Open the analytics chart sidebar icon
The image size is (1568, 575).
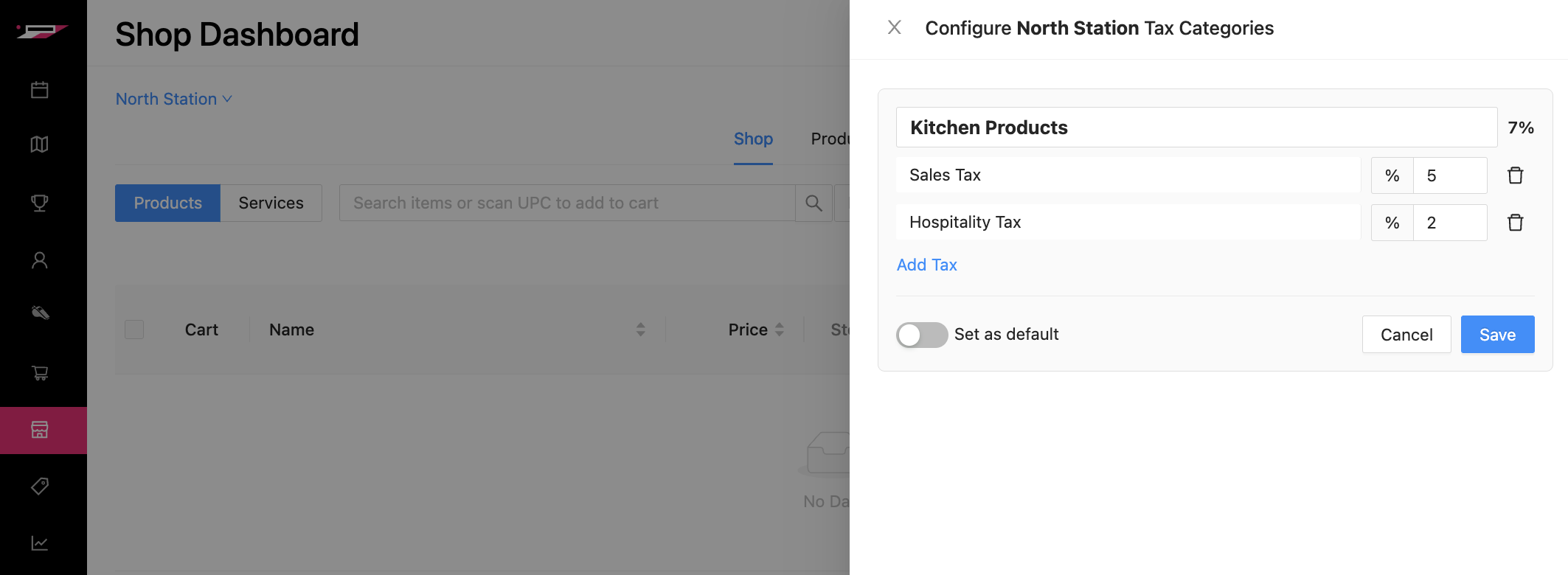(40, 543)
